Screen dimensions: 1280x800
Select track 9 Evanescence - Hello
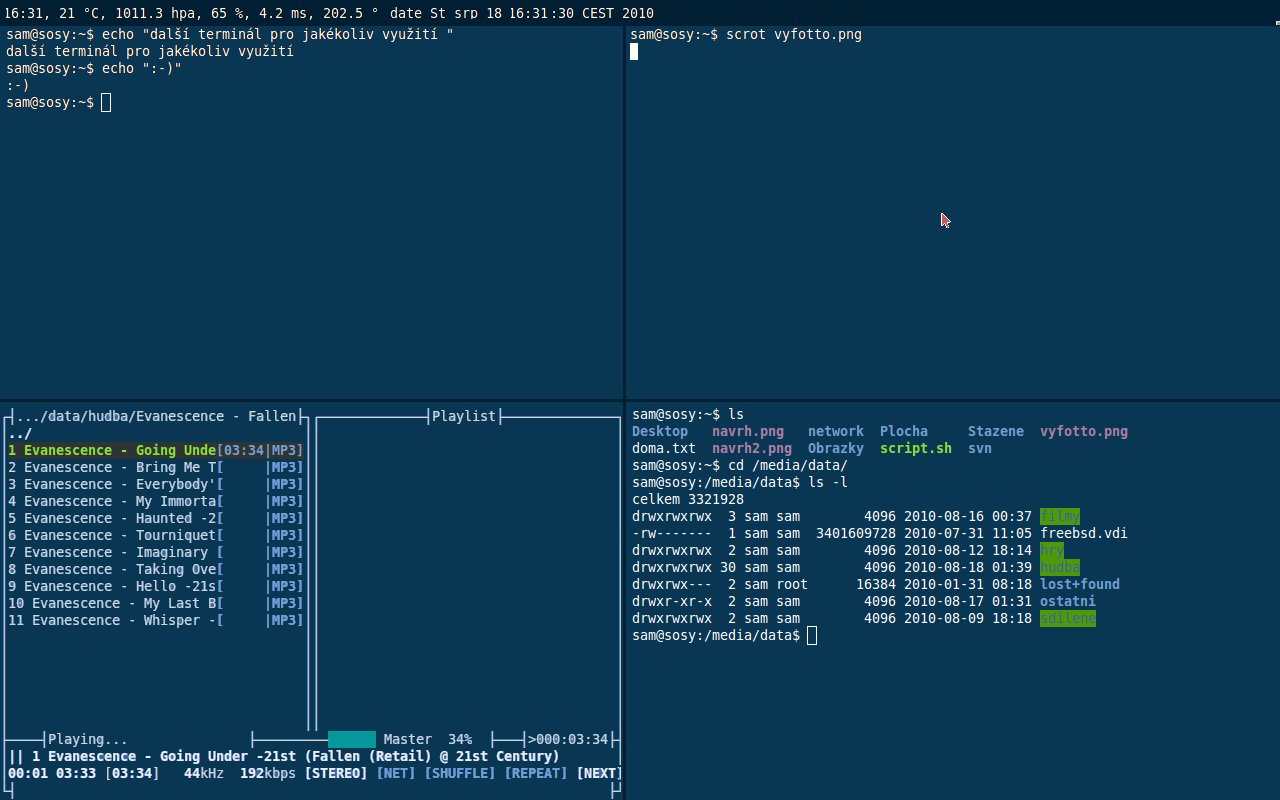pos(155,586)
